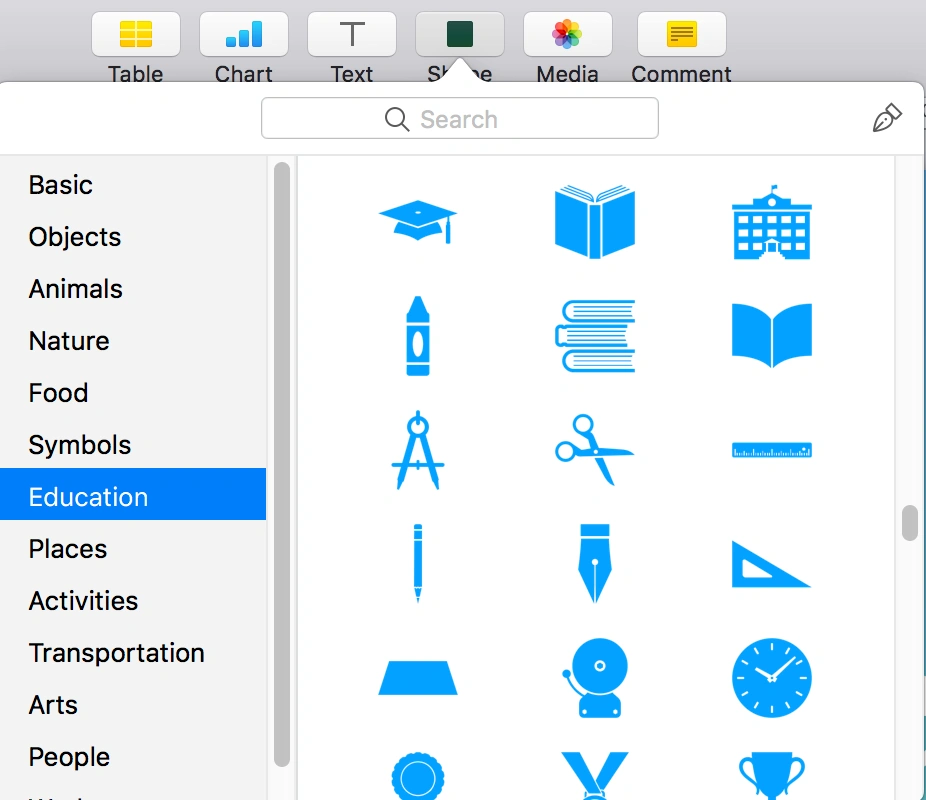Image resolution: width=926 pixels, height=800 pixels.
Task: Click the Text toolbar button
Action: [x=352, y=34]
